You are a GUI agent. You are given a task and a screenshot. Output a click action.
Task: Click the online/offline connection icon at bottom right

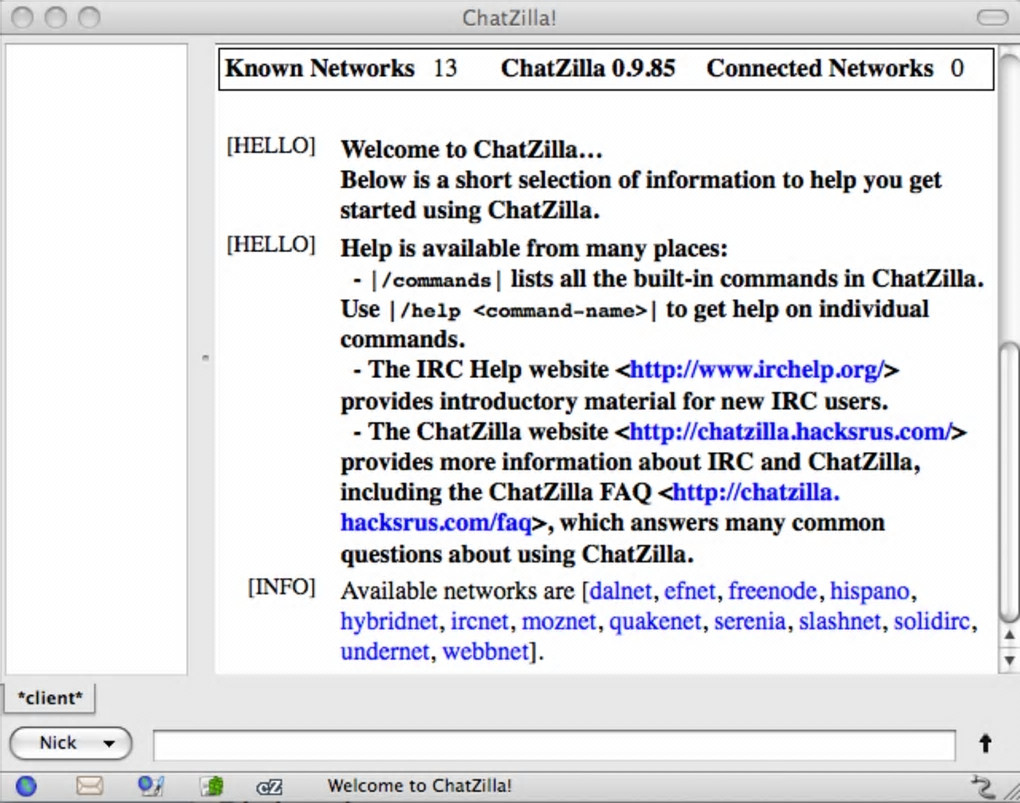click(x=983, y=786)
